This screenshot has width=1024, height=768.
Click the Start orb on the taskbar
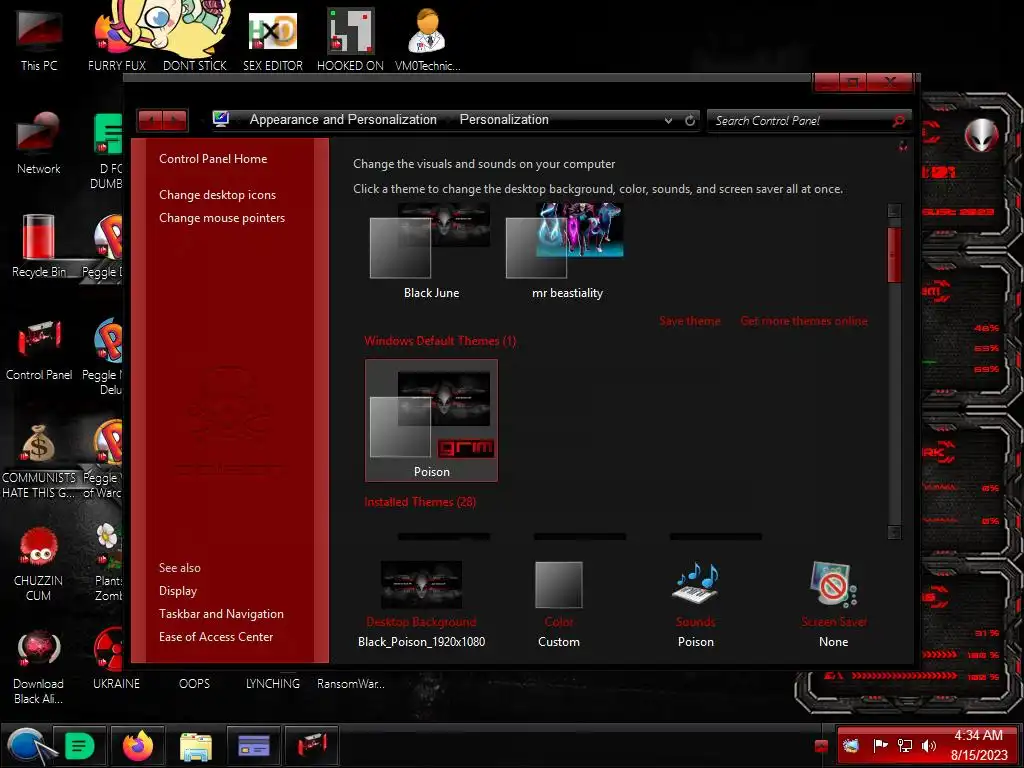pos(27,745)
